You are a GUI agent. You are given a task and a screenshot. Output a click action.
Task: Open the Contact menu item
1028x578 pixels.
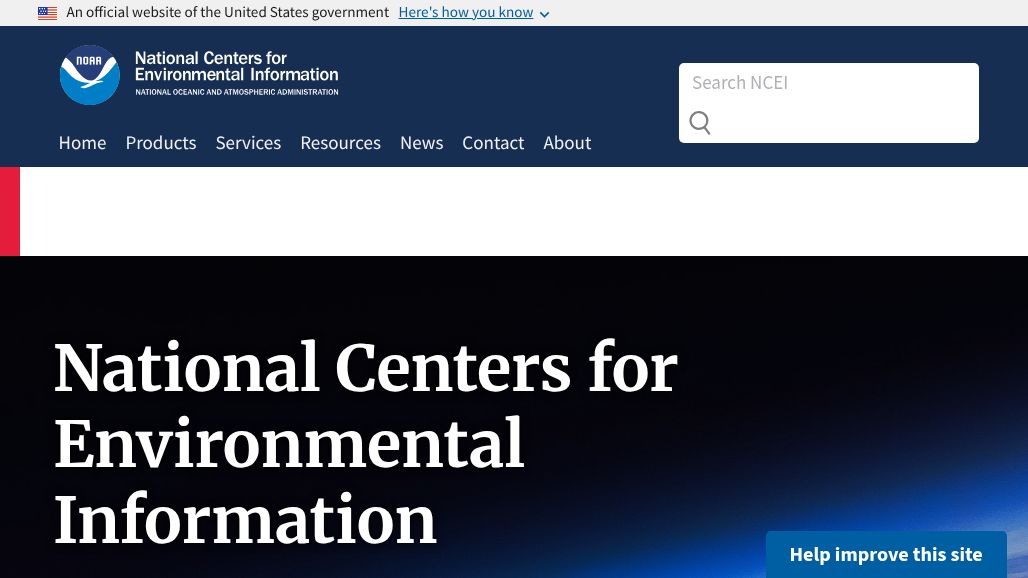tap(493, 143)
